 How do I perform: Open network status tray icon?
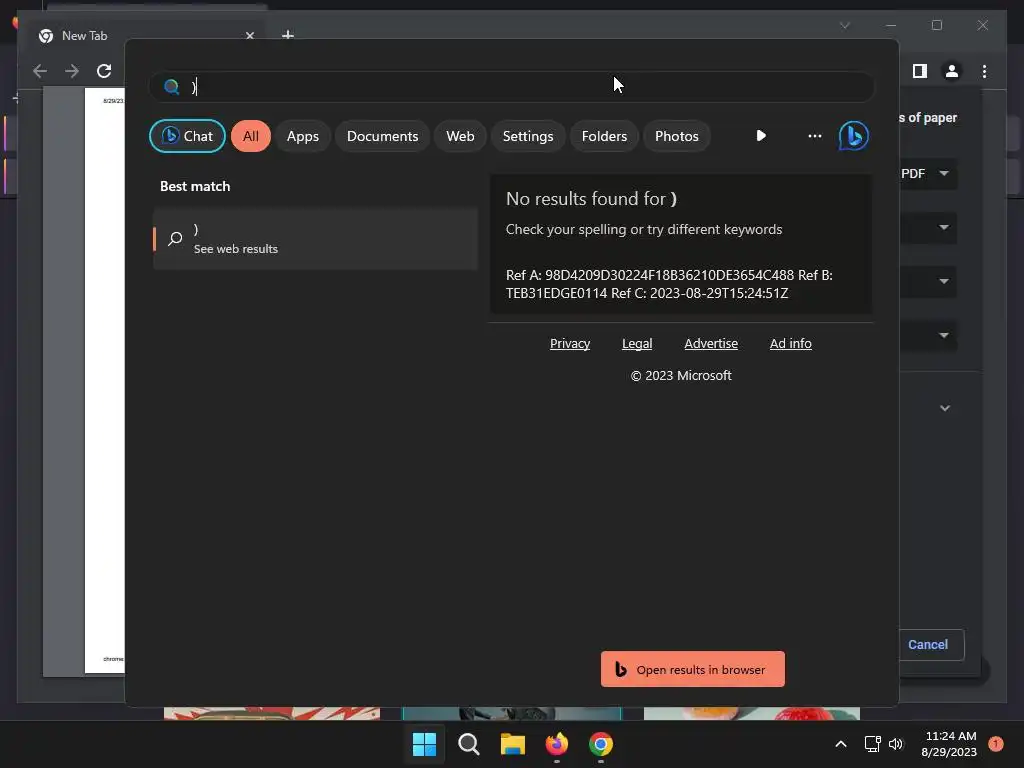(872, 744)
